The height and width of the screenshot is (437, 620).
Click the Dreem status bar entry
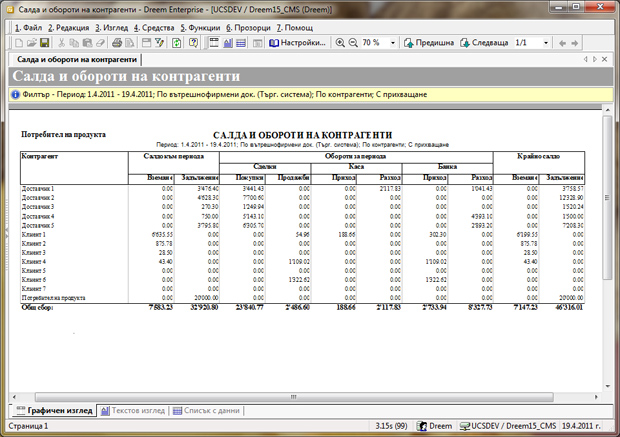[x=435, y=426]
